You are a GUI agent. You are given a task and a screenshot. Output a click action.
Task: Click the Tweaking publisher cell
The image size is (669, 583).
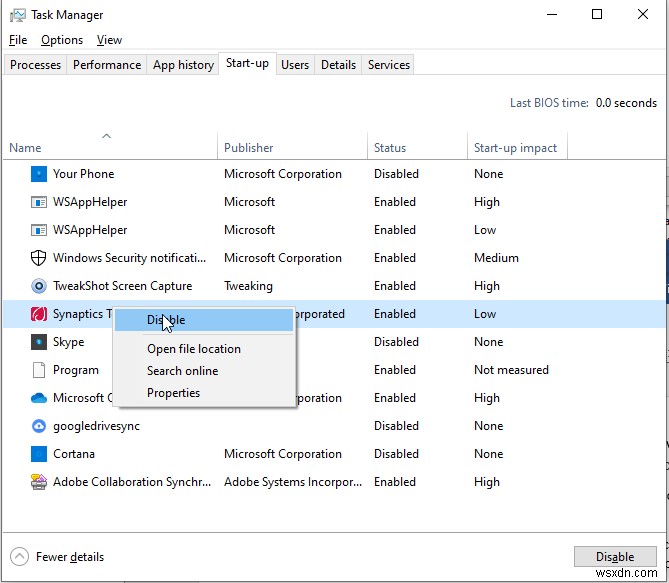(x=248, y=286)
